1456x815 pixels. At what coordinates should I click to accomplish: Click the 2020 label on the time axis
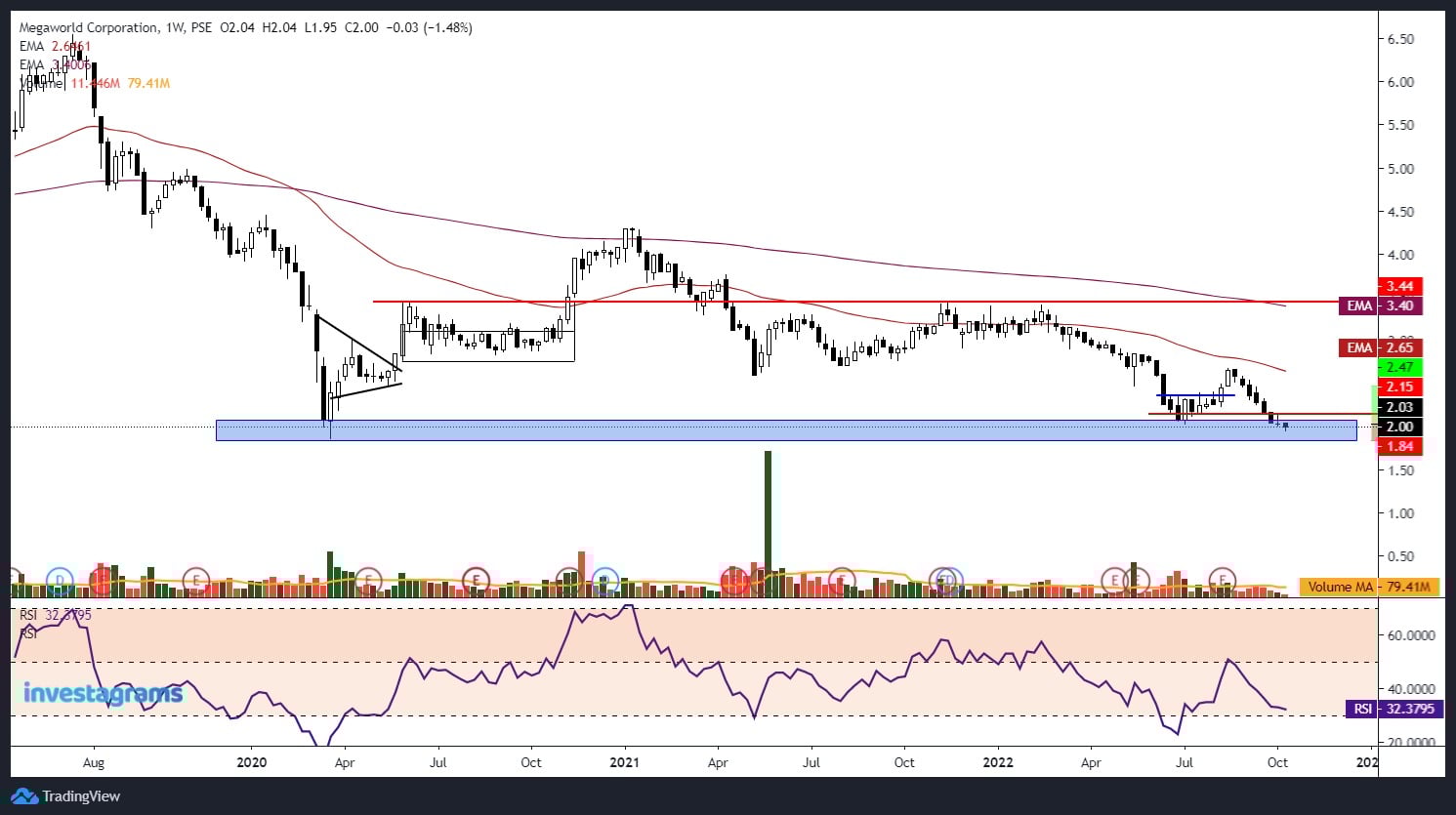coord(251,762)
